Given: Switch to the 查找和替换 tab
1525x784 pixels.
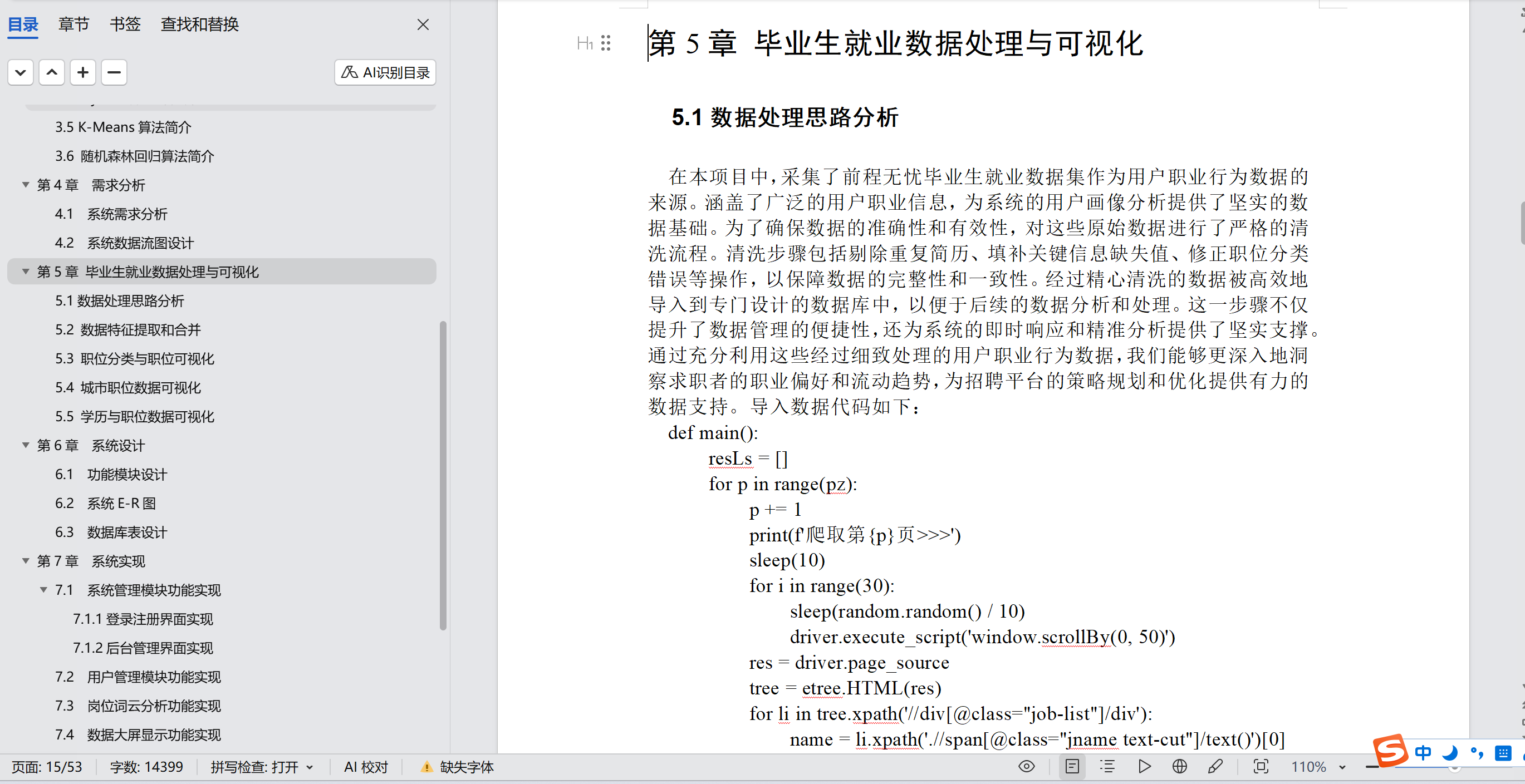Looking at the screenshot, I should coord(199,24).
